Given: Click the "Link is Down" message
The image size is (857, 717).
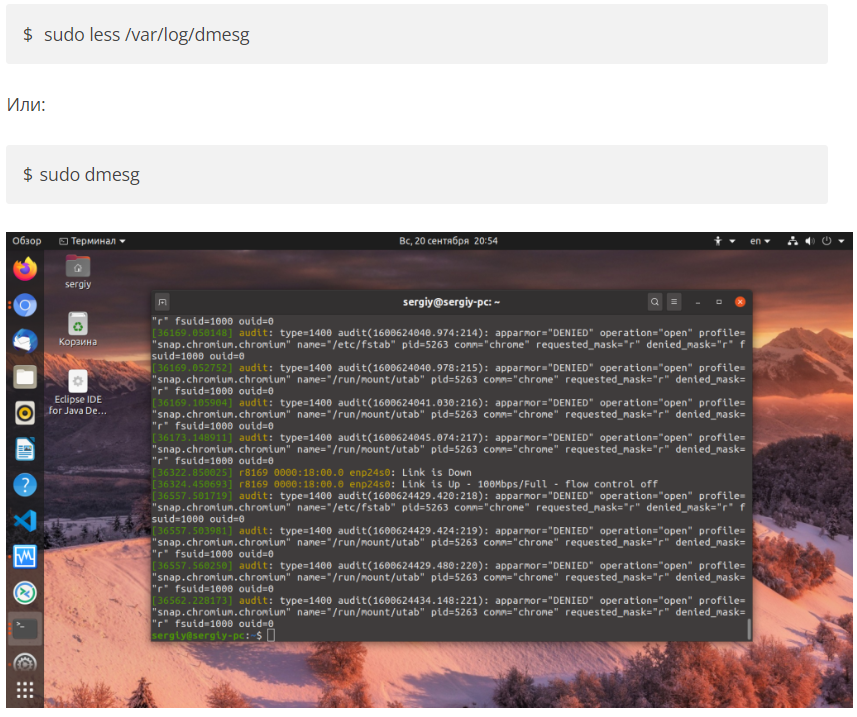Looking at the screenshot, I should tap(437, 473).
